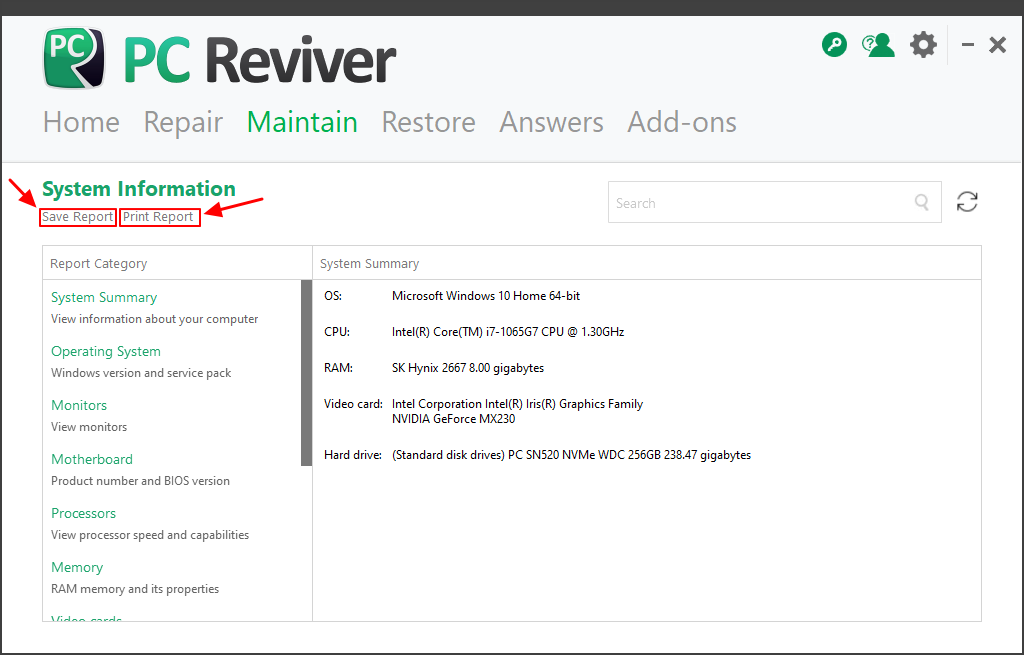The height and width of the screenshot is (655, 1024).
Task: Click 'View processor speed and capabilities' text
Action: coord(150,535)
